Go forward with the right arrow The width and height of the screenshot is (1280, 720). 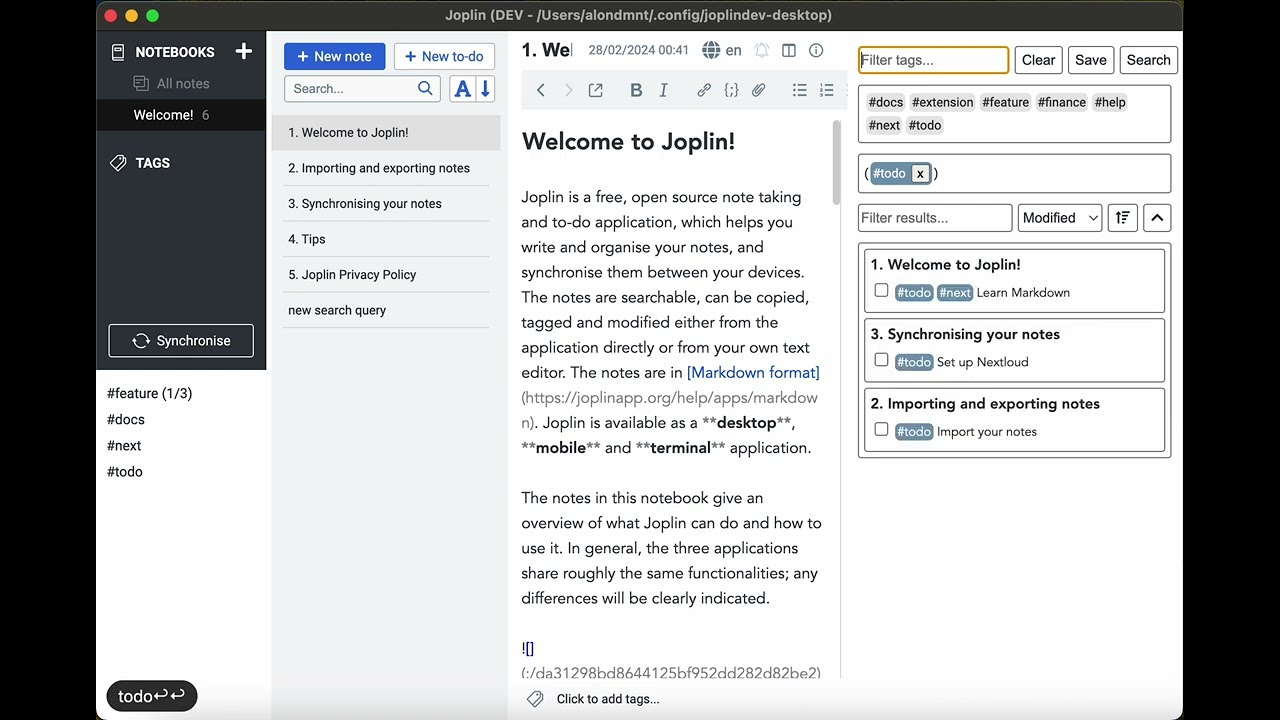tap(568, 90)
